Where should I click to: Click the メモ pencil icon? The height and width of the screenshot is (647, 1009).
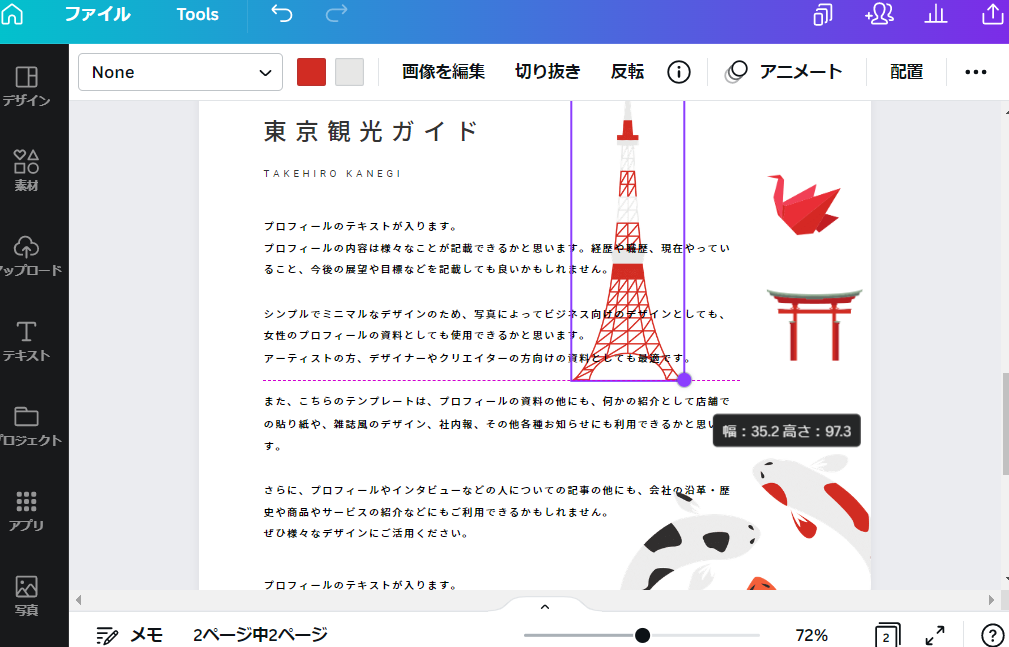click(x=107, y=636)
